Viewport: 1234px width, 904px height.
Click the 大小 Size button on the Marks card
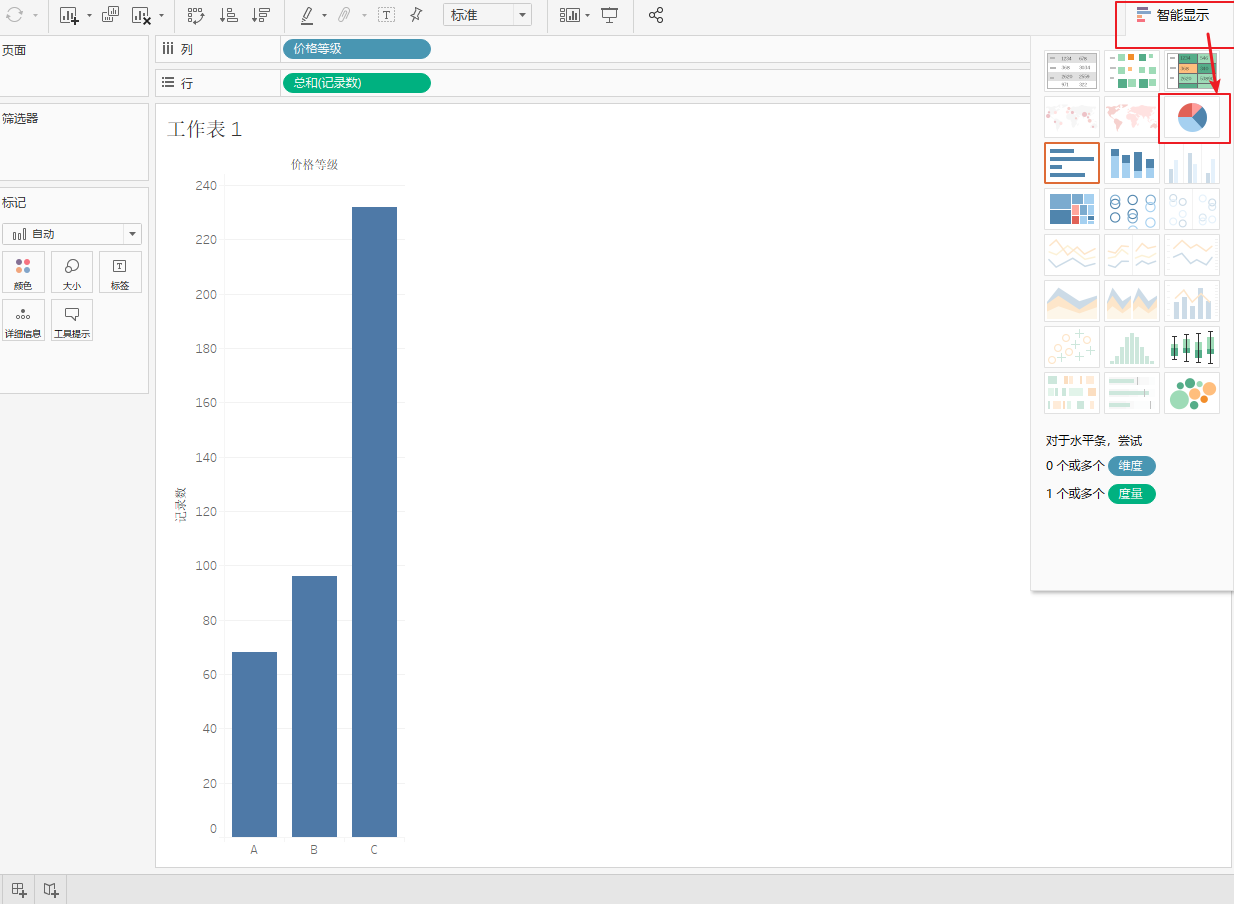(72, 272)
